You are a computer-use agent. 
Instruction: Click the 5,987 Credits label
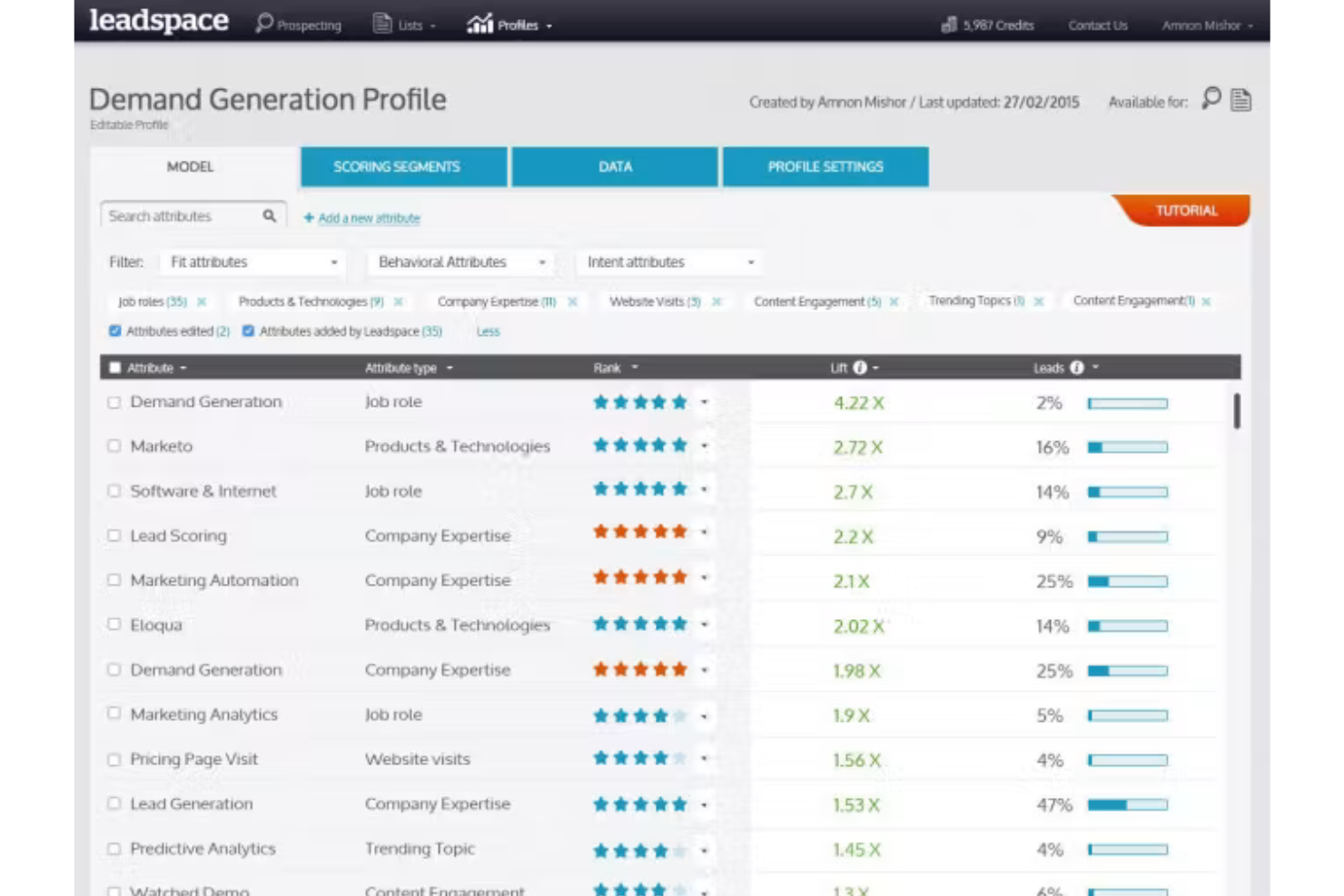pyautogui.click(x=998, y=25)
